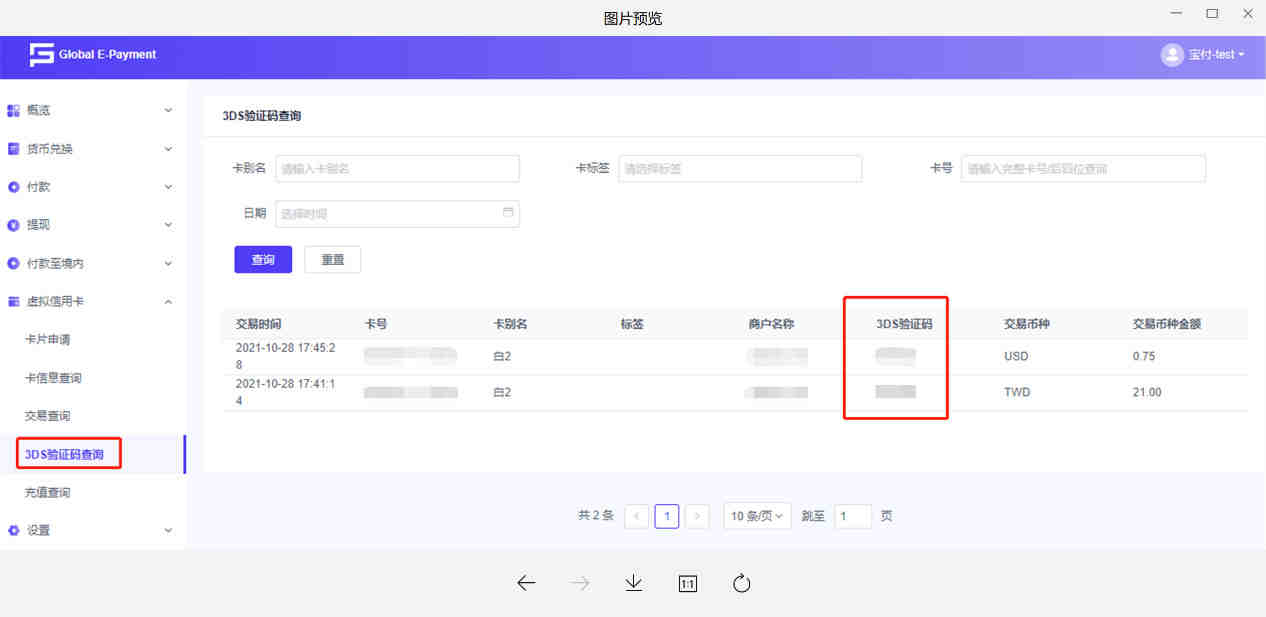Click the 设置 gear icon in sidebar
Screen dimensions: 1266x617
coord(14,531)
